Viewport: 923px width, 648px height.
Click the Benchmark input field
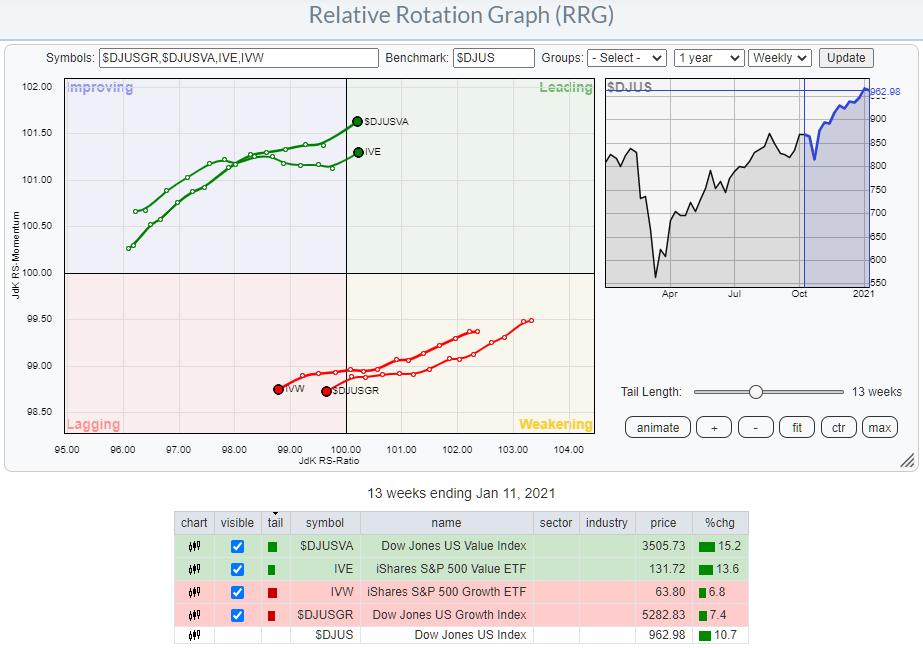(493, 58)
